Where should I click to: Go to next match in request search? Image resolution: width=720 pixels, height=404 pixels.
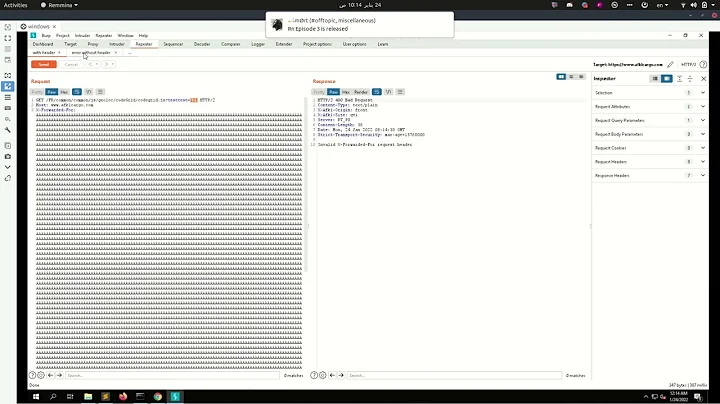pos(59,375)
